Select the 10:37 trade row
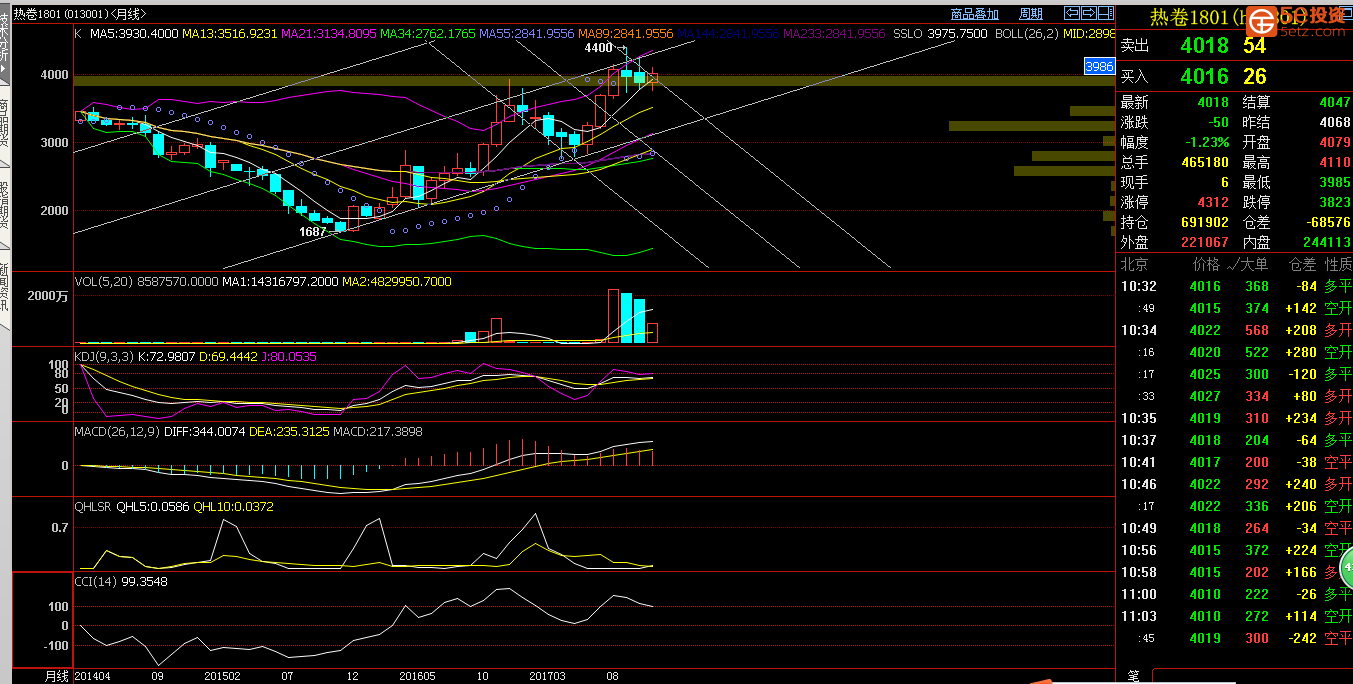Screen dimensions: 1353x684 pos(1235,440)
